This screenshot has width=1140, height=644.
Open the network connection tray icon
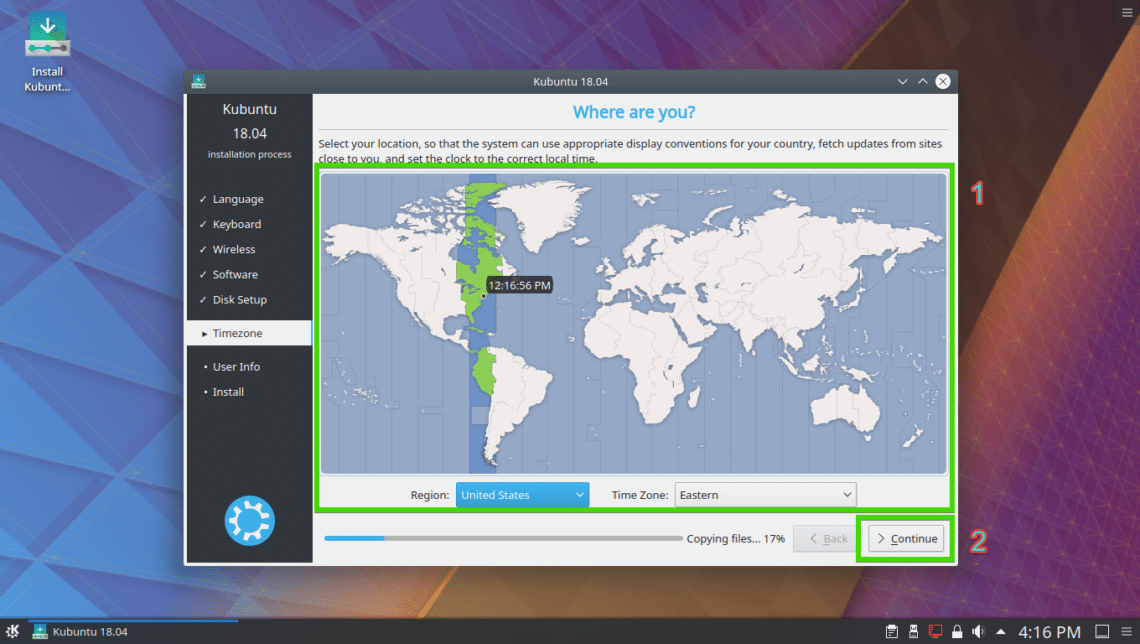click(x=935, y=632)
